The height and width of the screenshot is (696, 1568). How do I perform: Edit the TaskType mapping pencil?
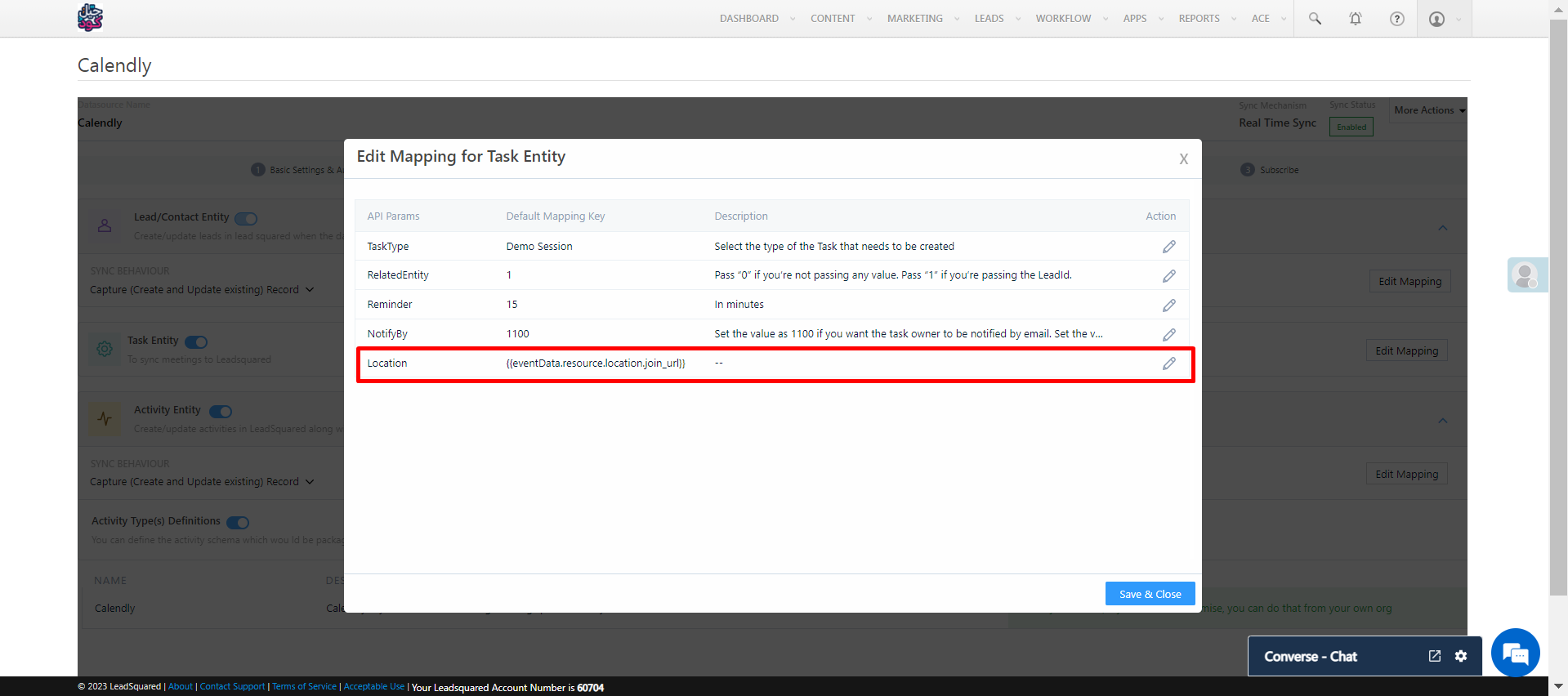tap(1169, 247)
